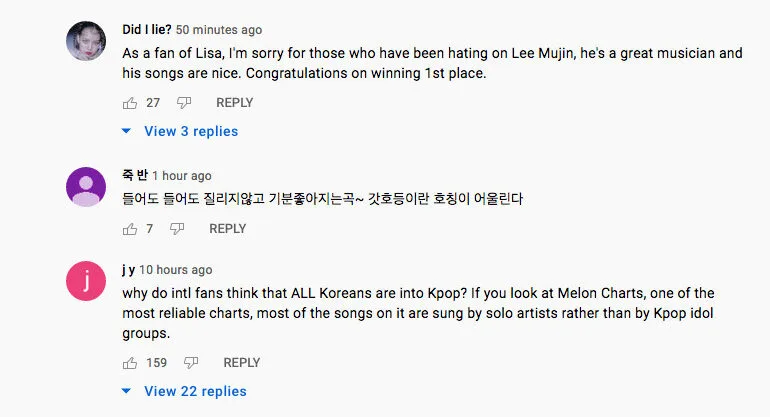Click the '10 hours ago' timestamp
The height and width of the screenshot is (417, 770).
pos(176,270)
